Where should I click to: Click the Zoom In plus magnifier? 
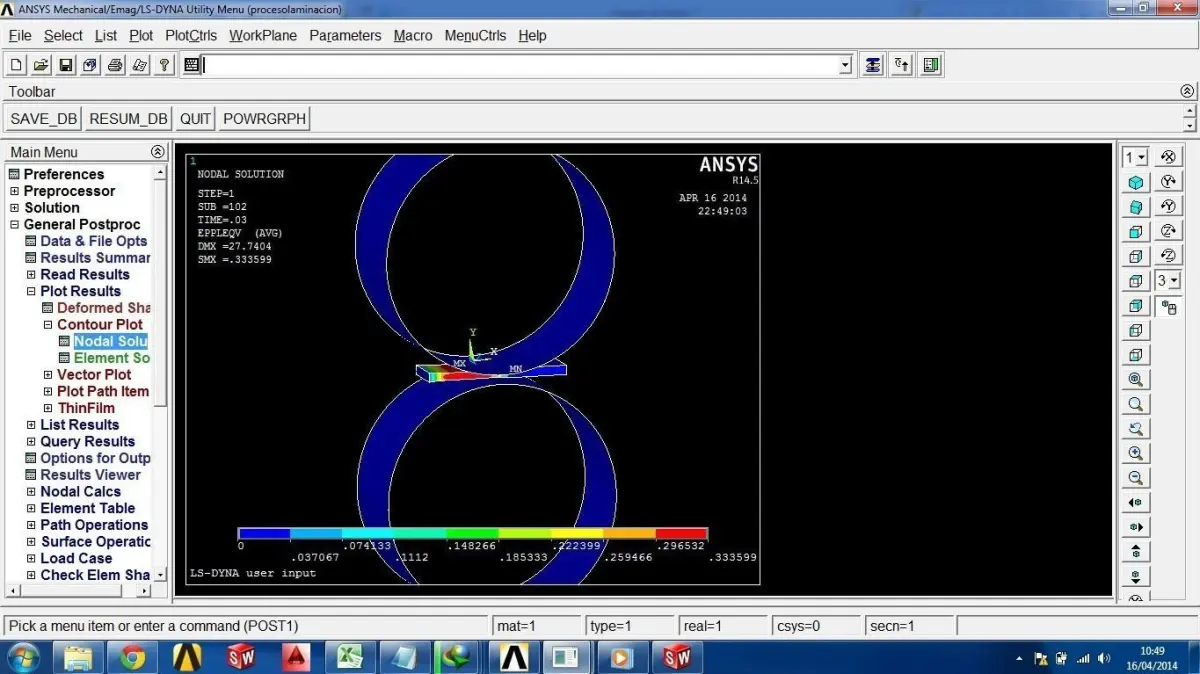coord(1135,453)
